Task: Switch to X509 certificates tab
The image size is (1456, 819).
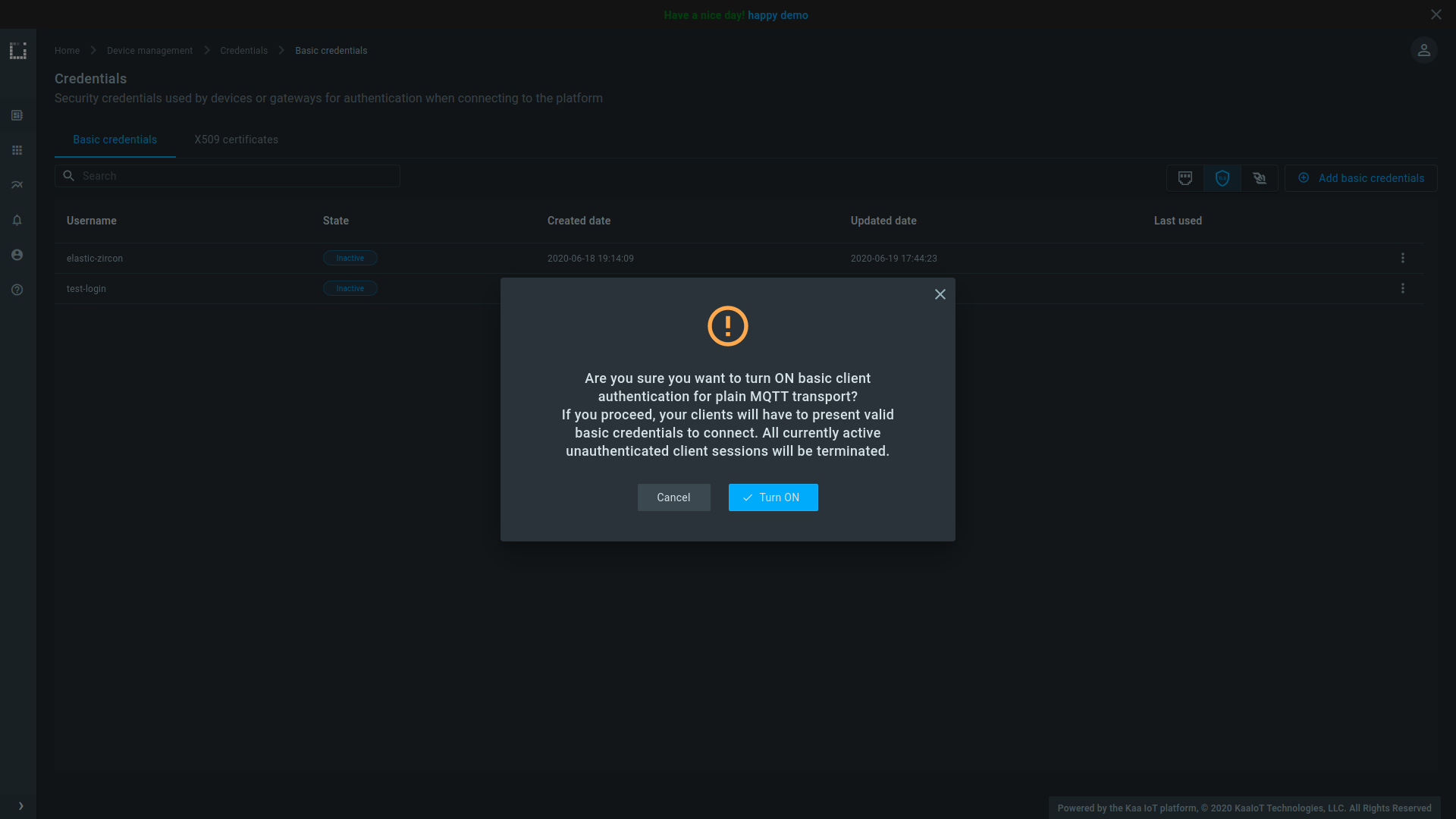Action: pos(236,139)
